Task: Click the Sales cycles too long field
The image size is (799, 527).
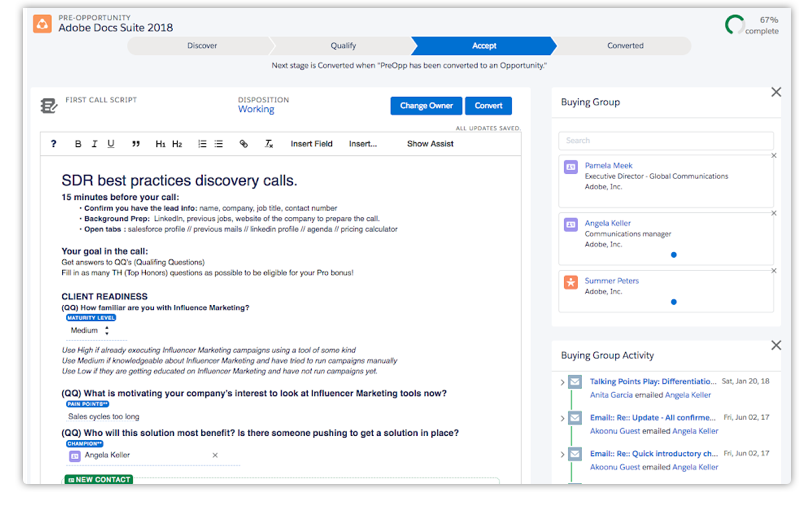Action: [x=103, y=416]
